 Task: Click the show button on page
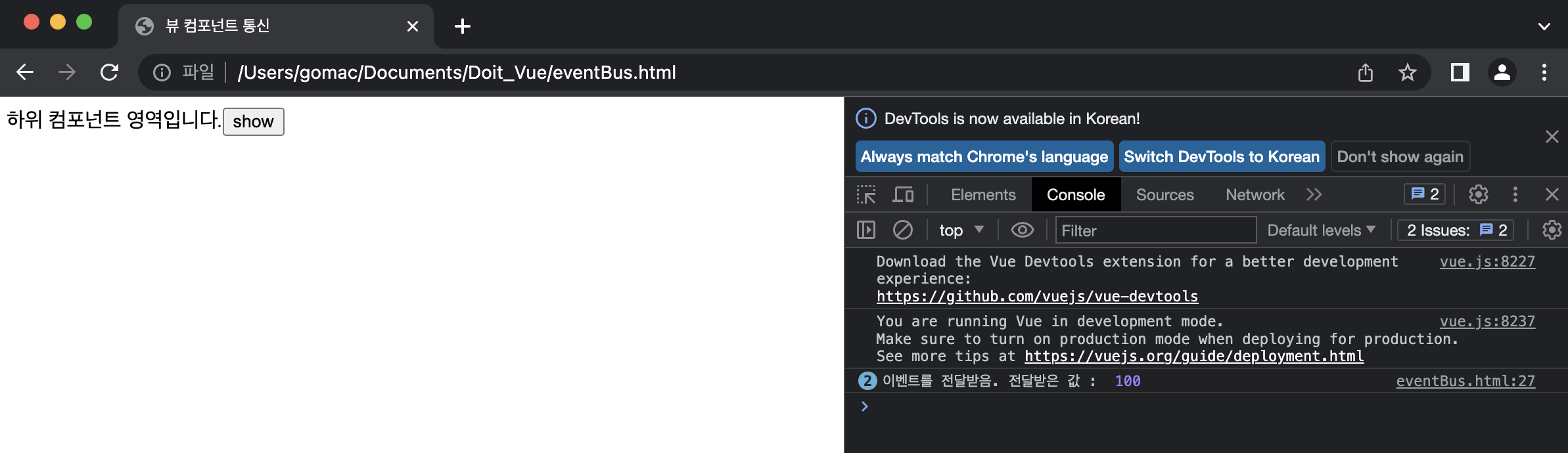[254, 121]
